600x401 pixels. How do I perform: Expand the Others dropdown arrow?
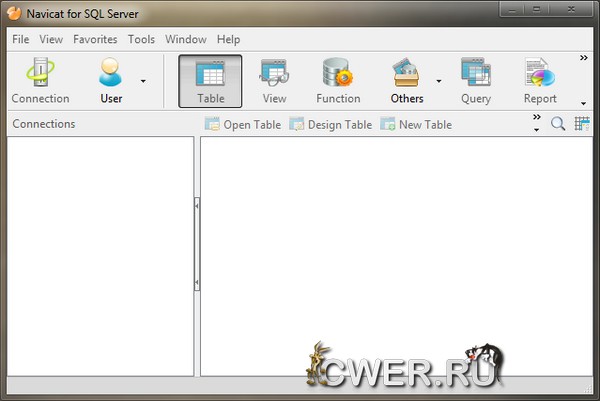(x=438, y=81)
